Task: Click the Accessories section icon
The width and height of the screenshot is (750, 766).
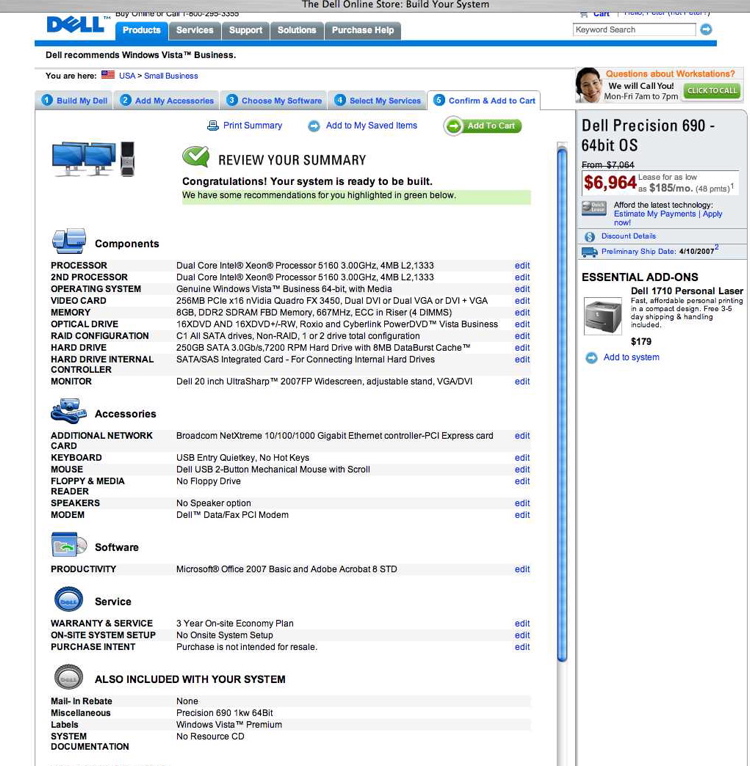Action: pos(69,411)
